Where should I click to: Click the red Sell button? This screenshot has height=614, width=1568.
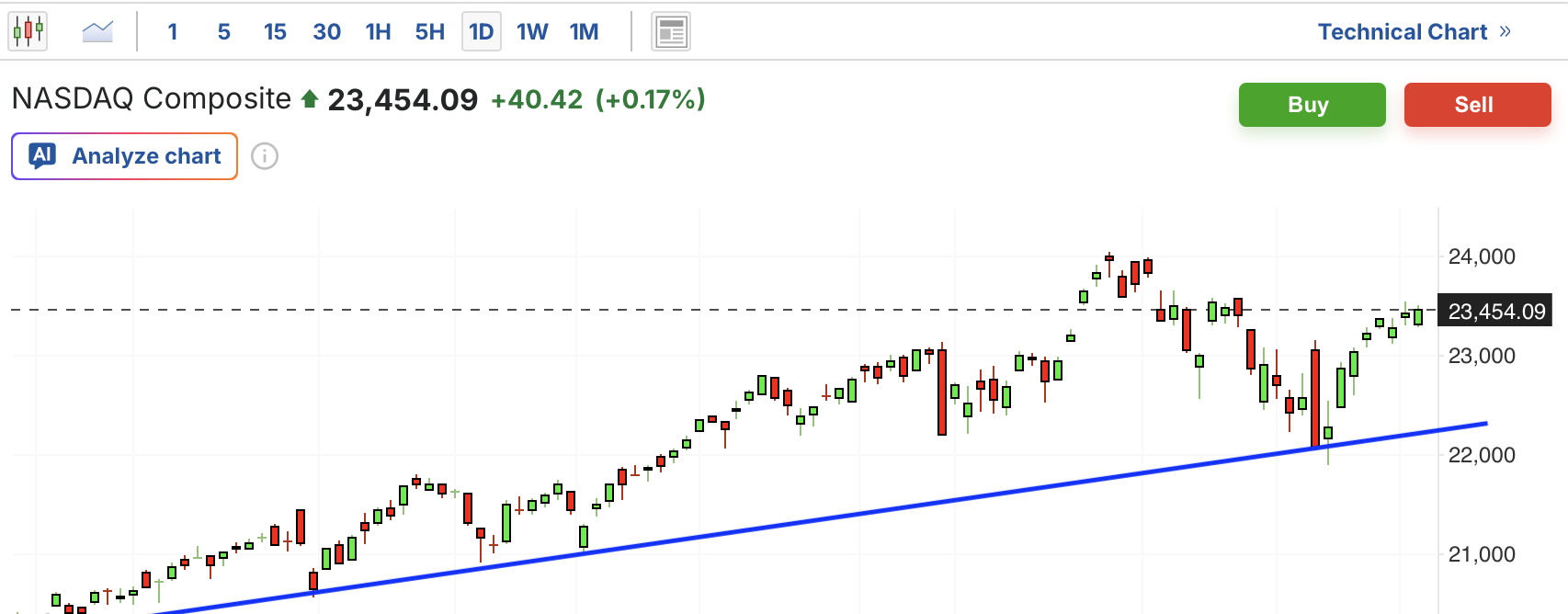1477,105
